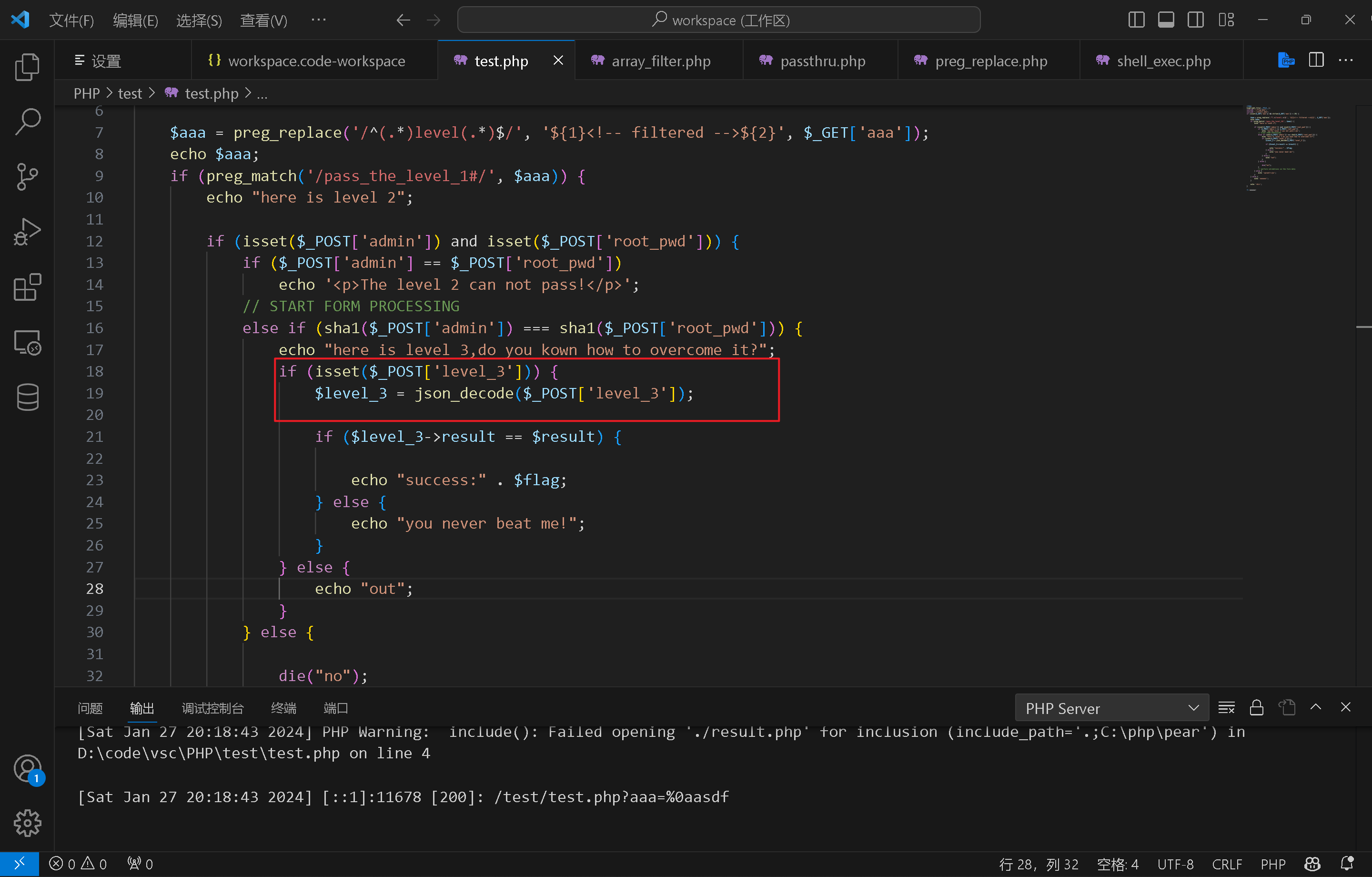The width and height of the screenshot is (1372, 877).
Task: Click the UTF-8 encoding status button
Action: point(1175,864)
